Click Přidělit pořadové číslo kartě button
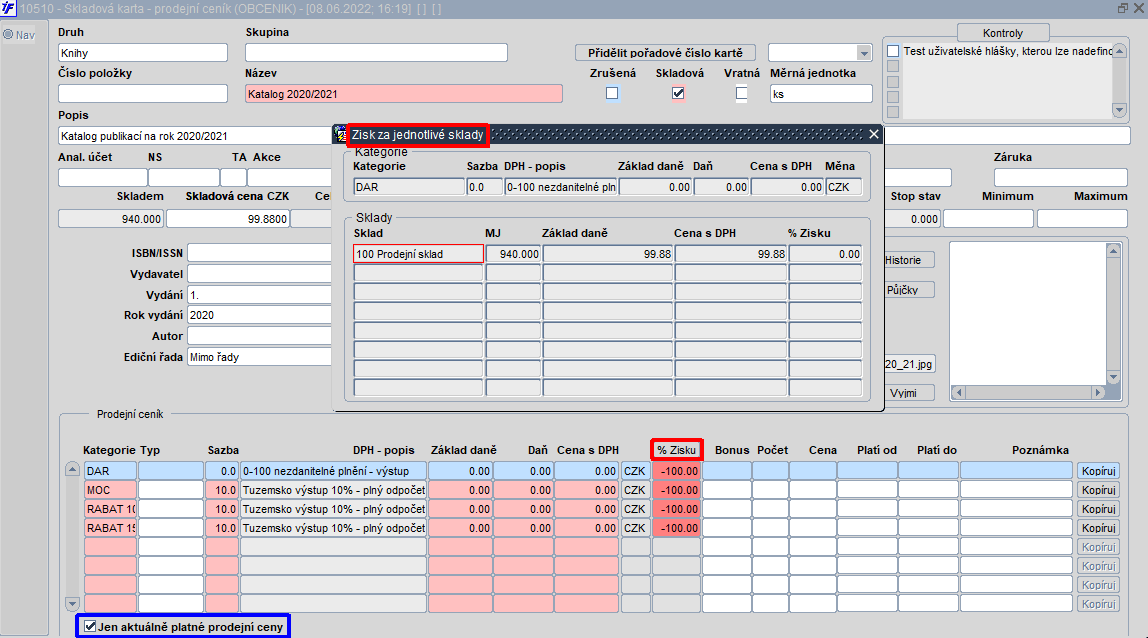1148x638 pixels. 666,53
